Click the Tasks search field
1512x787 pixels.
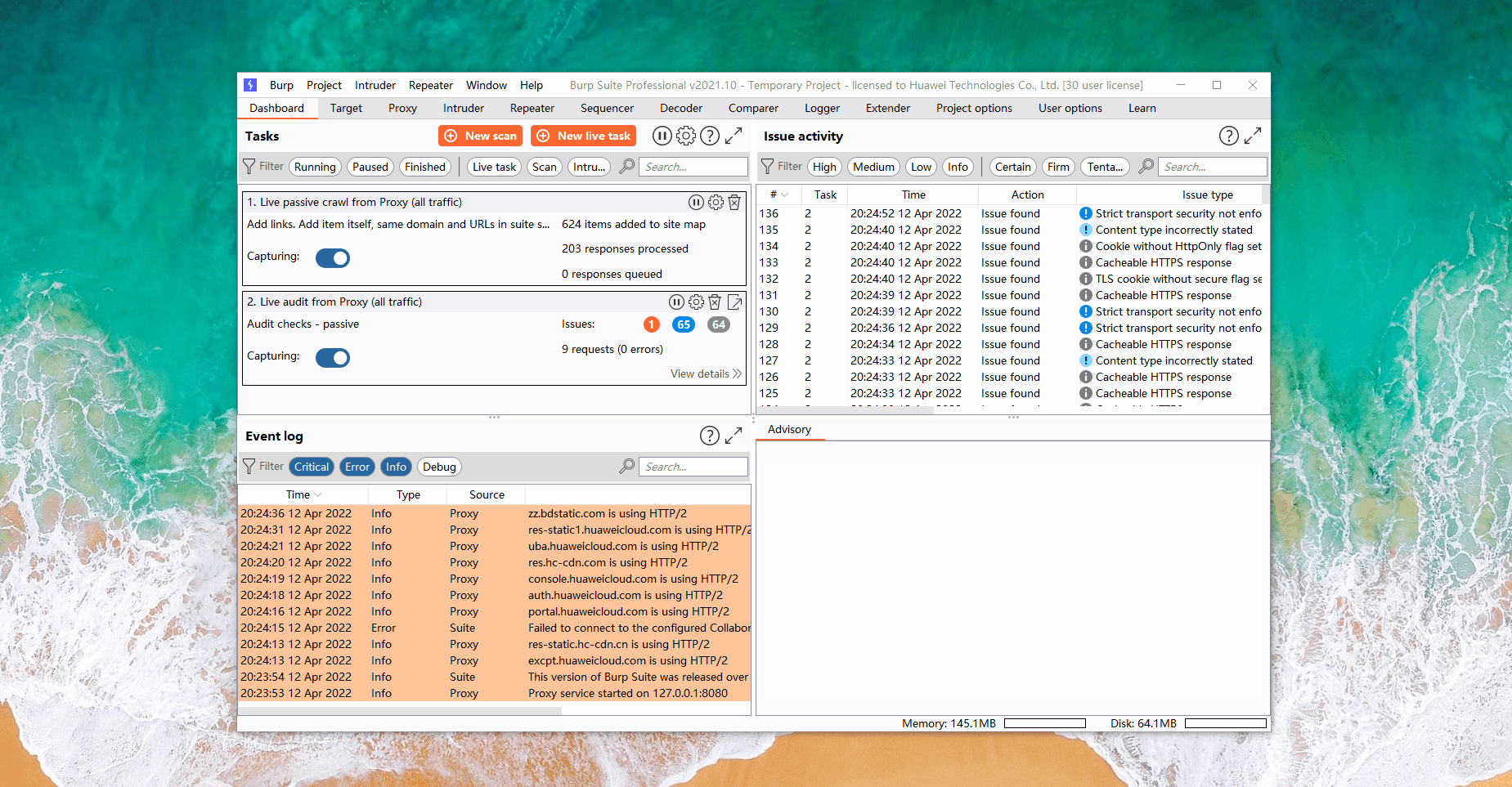[x=693, y=167]
